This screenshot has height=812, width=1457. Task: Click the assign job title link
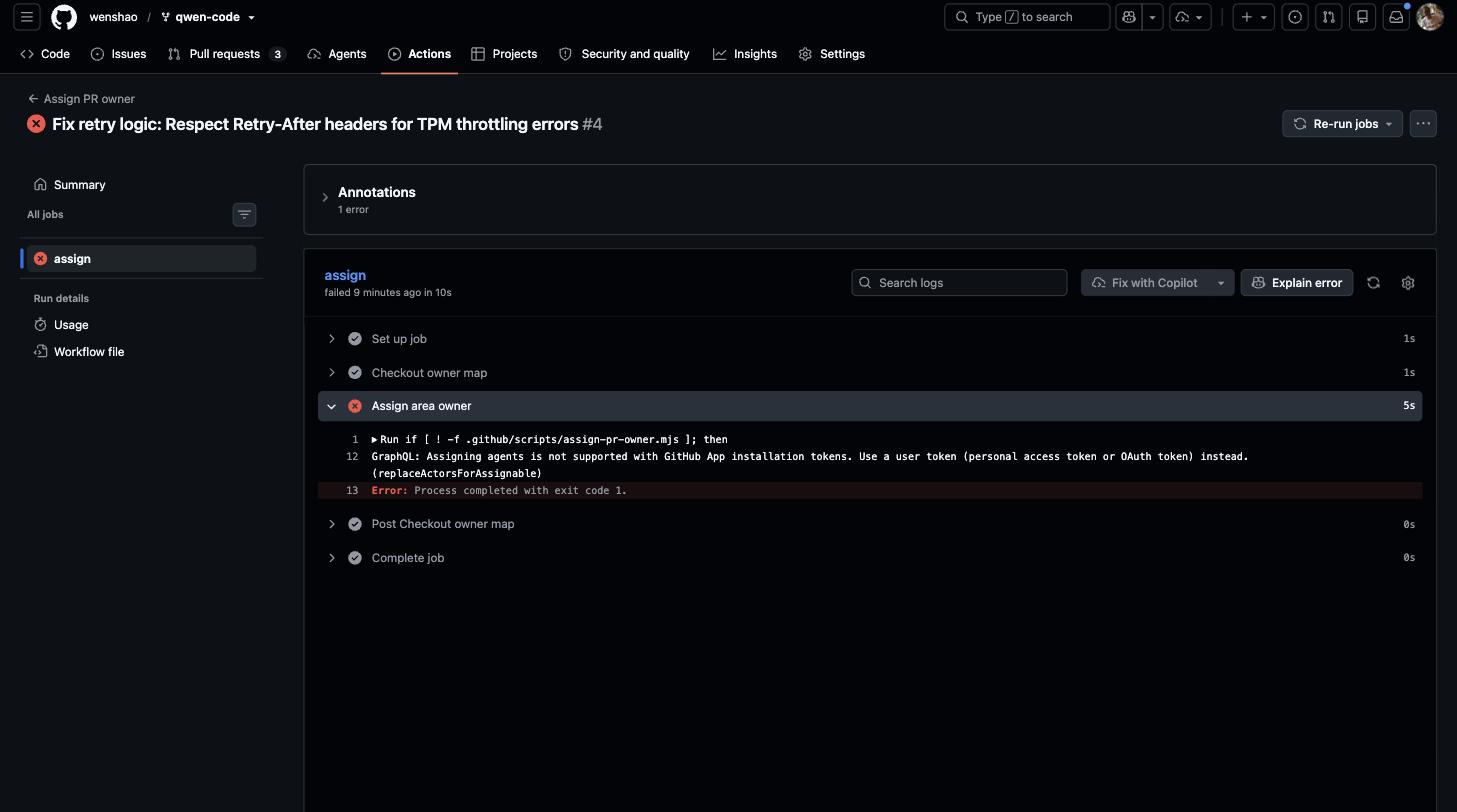[x=345, y=275]
